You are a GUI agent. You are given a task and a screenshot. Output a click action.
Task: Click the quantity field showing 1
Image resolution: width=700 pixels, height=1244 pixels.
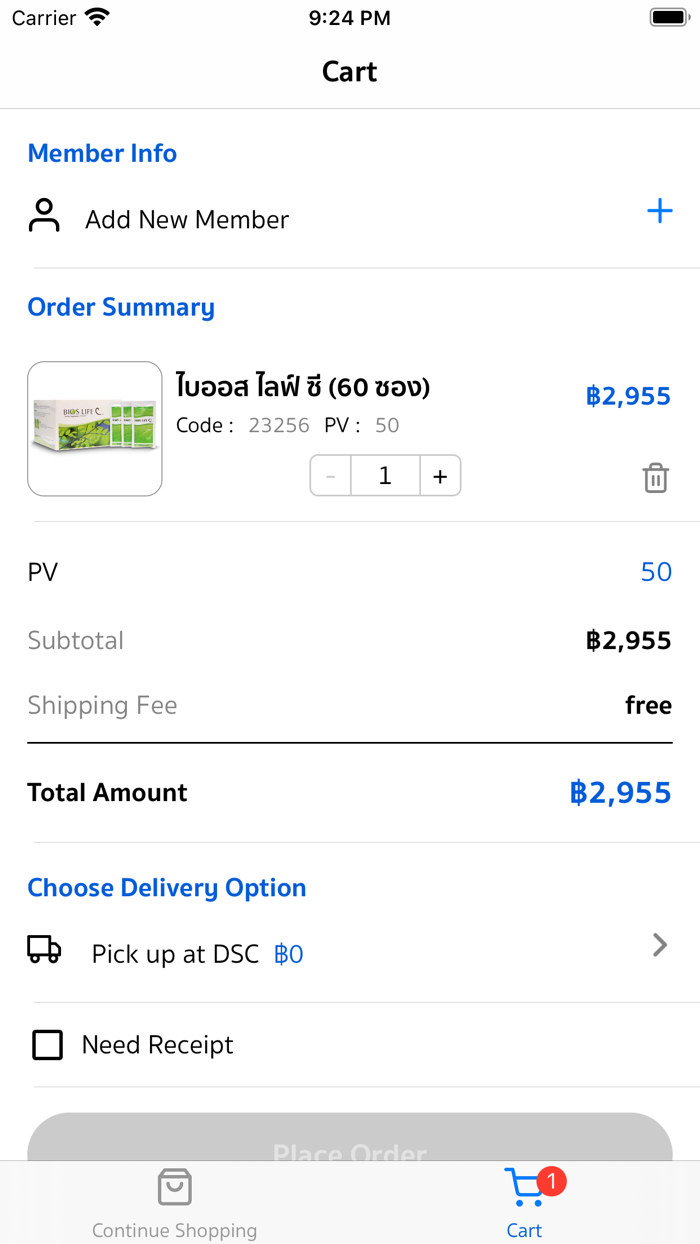pyautogui.click(x=385, y=476)
